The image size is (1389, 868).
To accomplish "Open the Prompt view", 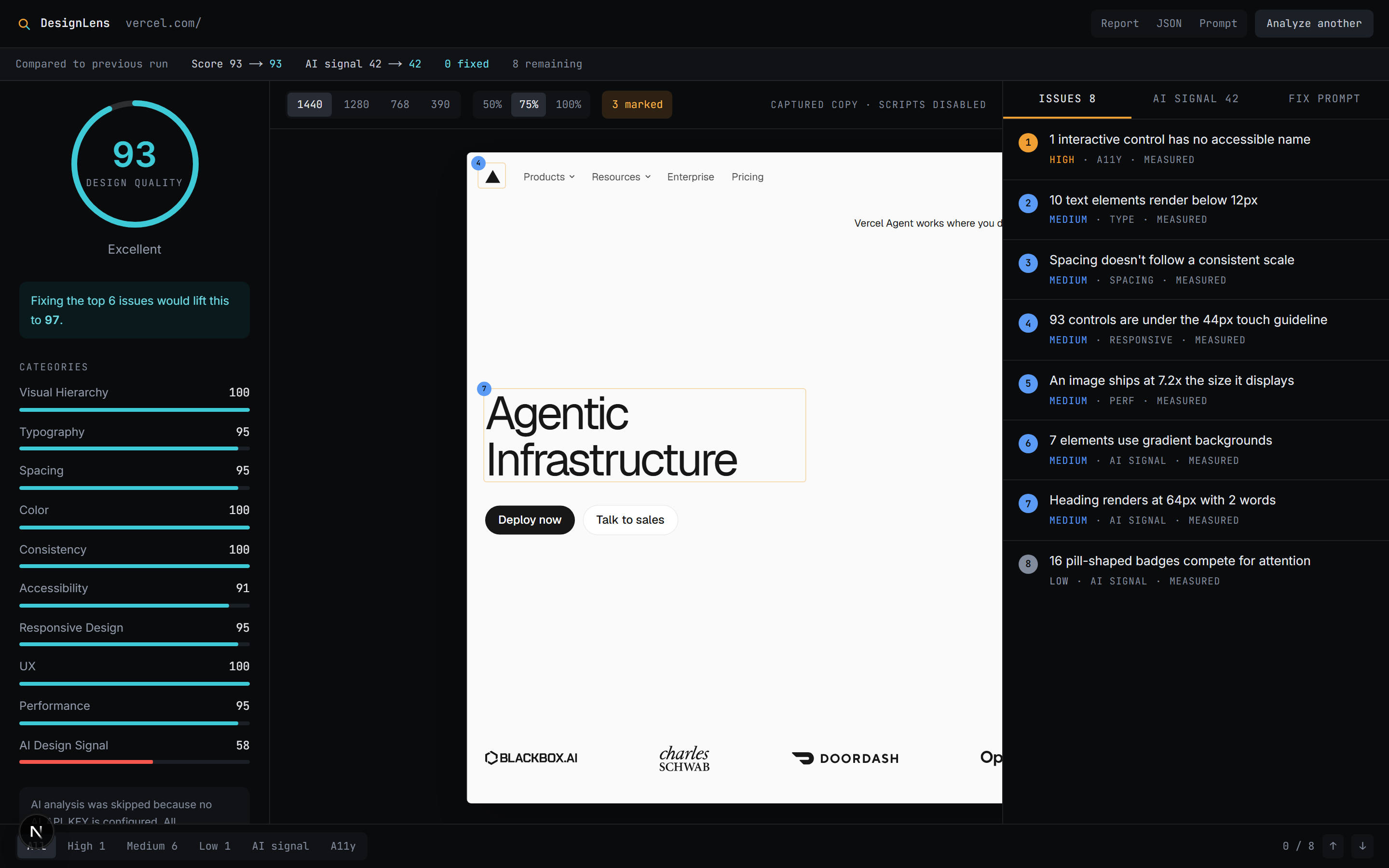I will [1218, 24].
